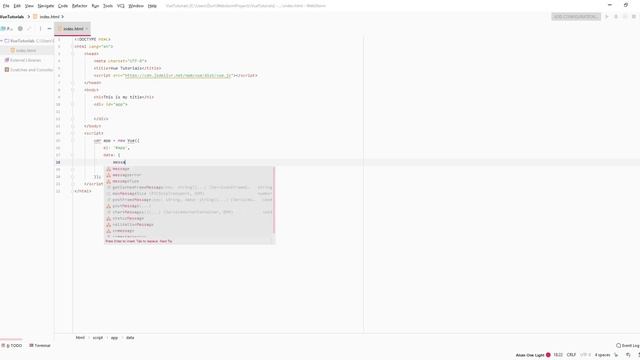This screenshot has width=640, height=360.
Task: Collapse the <body> fold marker
Action: 73,90
